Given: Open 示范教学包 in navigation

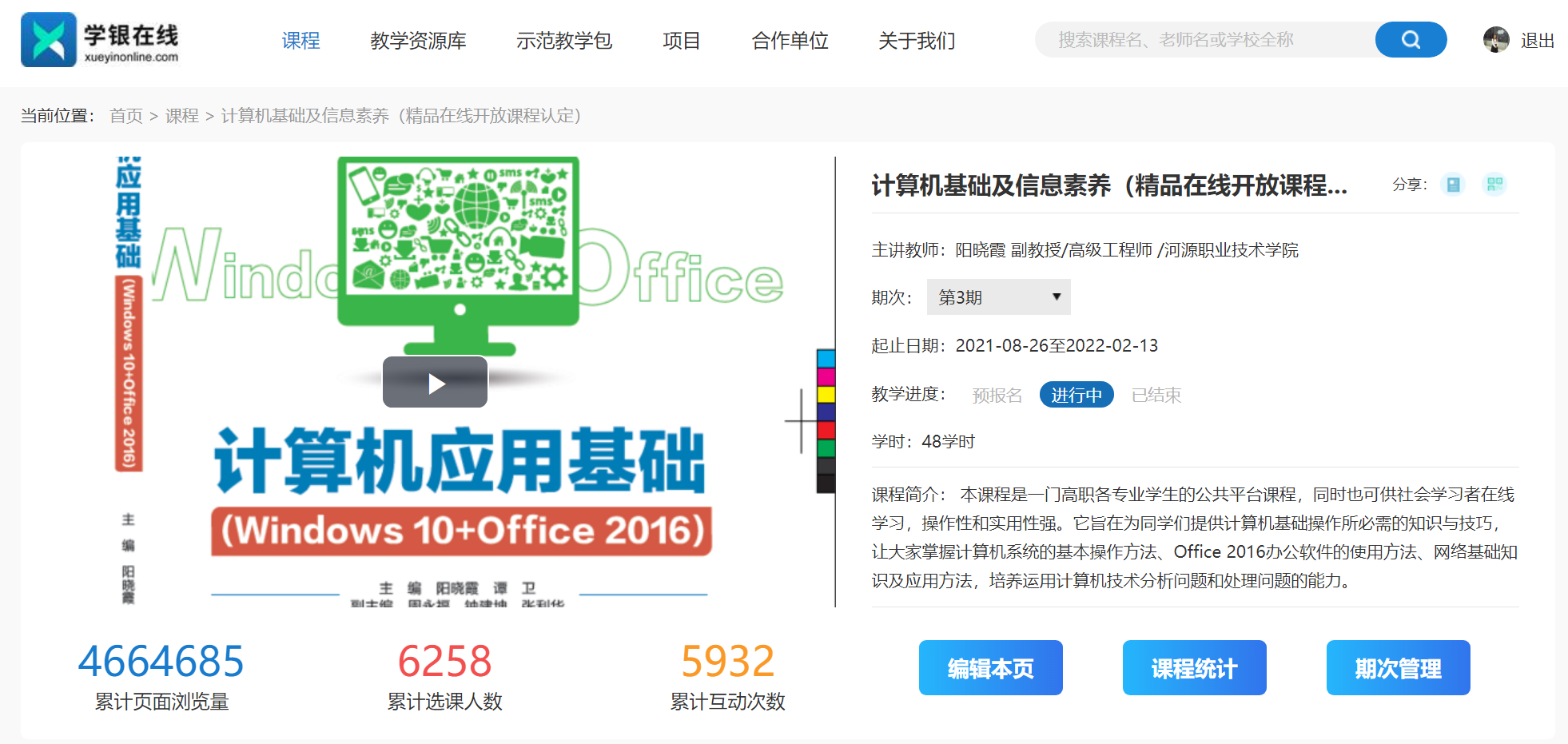Looking at the screenshot, I should tap(564, 40).
